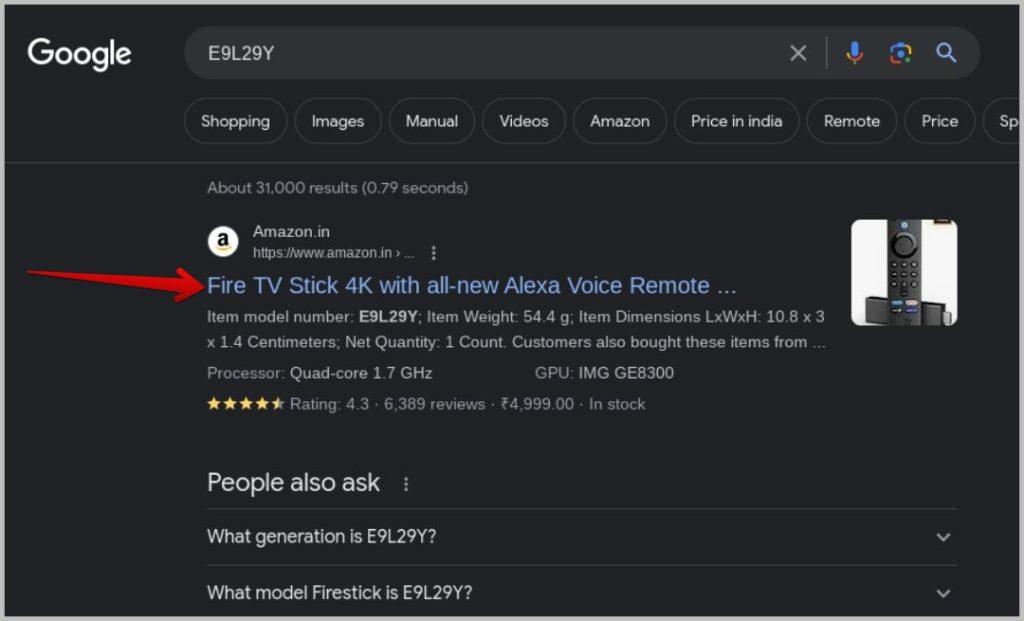Filter results by Price in india
This screenshot has width=1024, height=621.
[736, 121]
